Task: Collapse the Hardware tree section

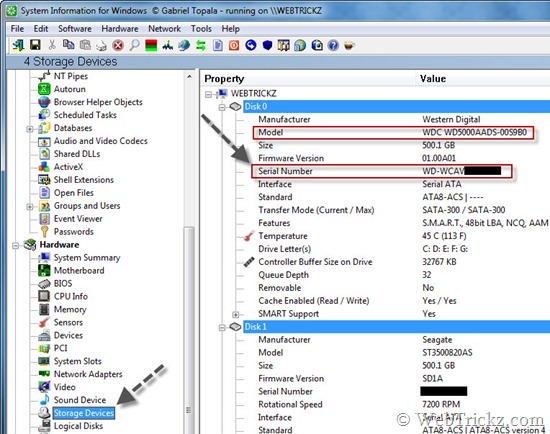Action: 15,246
